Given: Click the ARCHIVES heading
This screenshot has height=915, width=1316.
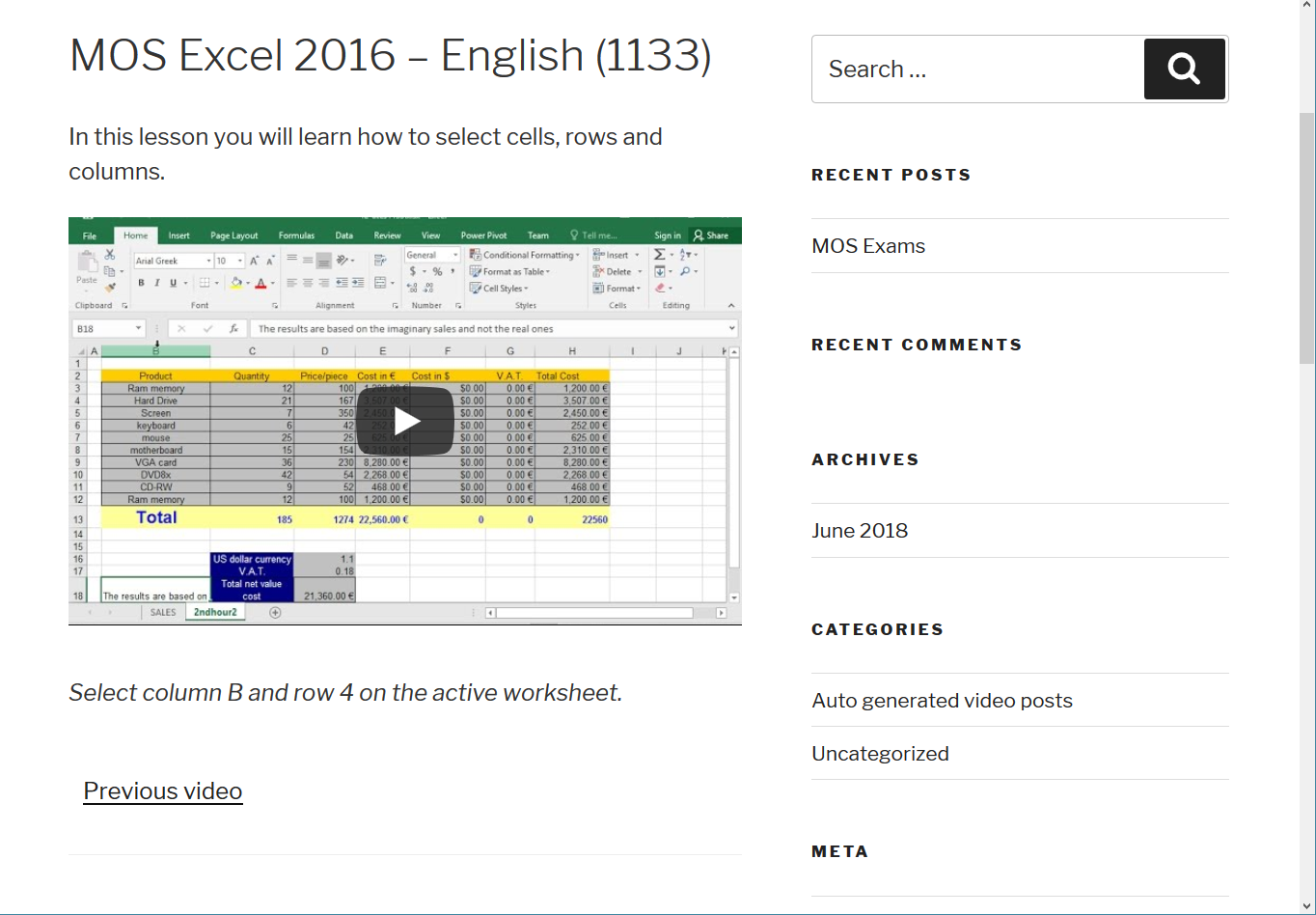Looking at the screenshot, I should click(865, 459).
